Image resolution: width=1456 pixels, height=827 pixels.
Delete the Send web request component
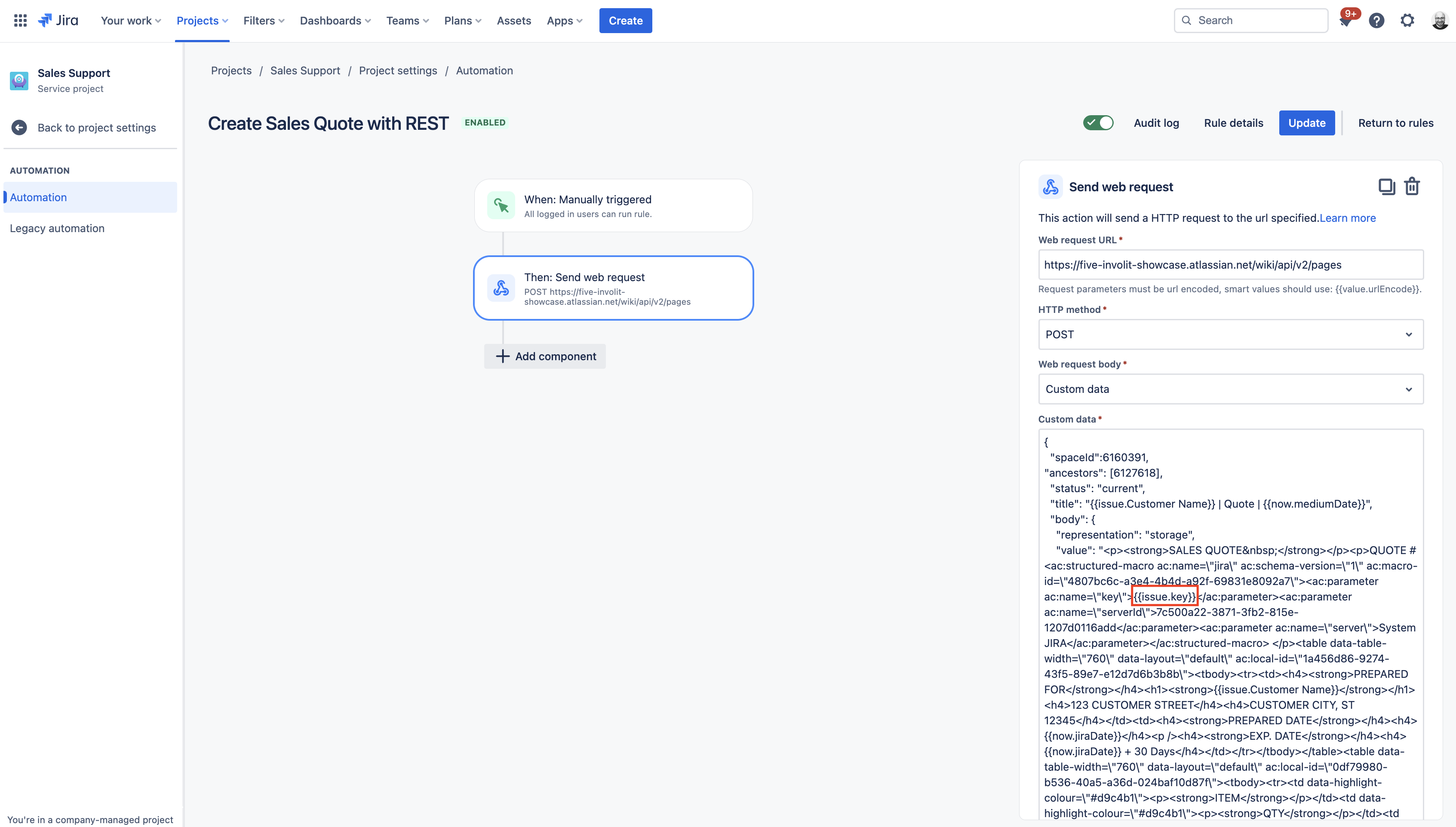tap(1412, 186)
